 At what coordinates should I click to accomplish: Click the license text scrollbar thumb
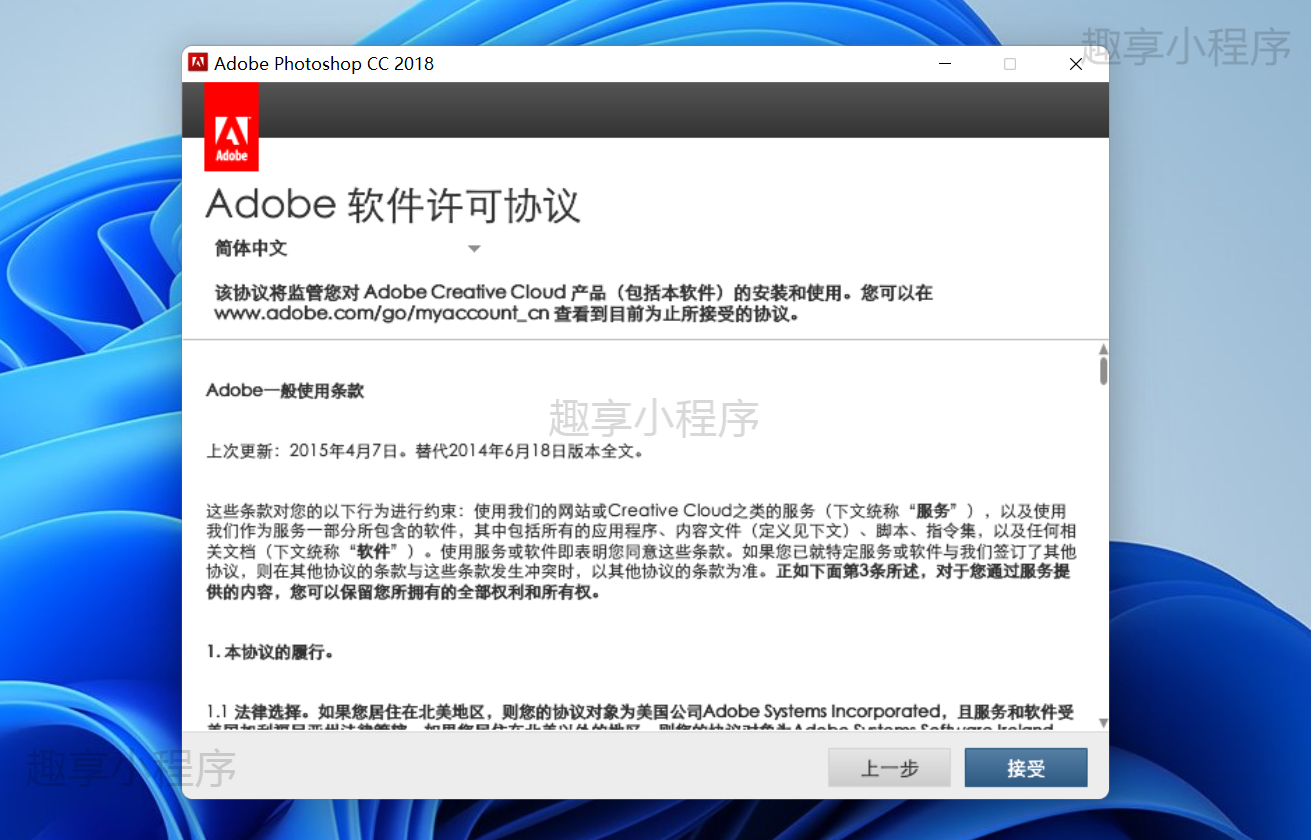pos(1103,371)
